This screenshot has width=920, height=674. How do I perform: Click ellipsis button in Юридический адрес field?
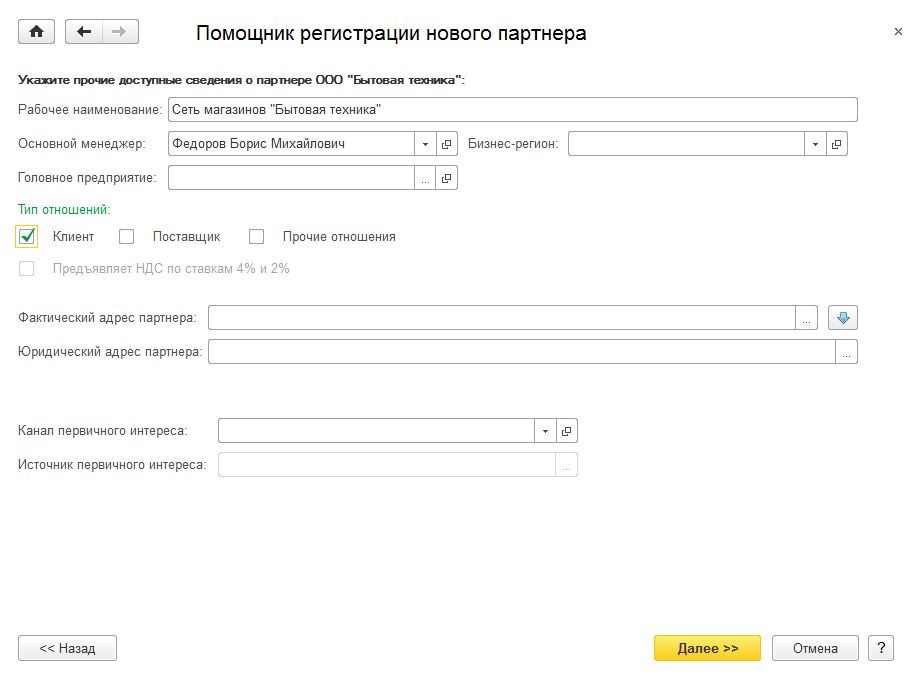coord(847,352)
